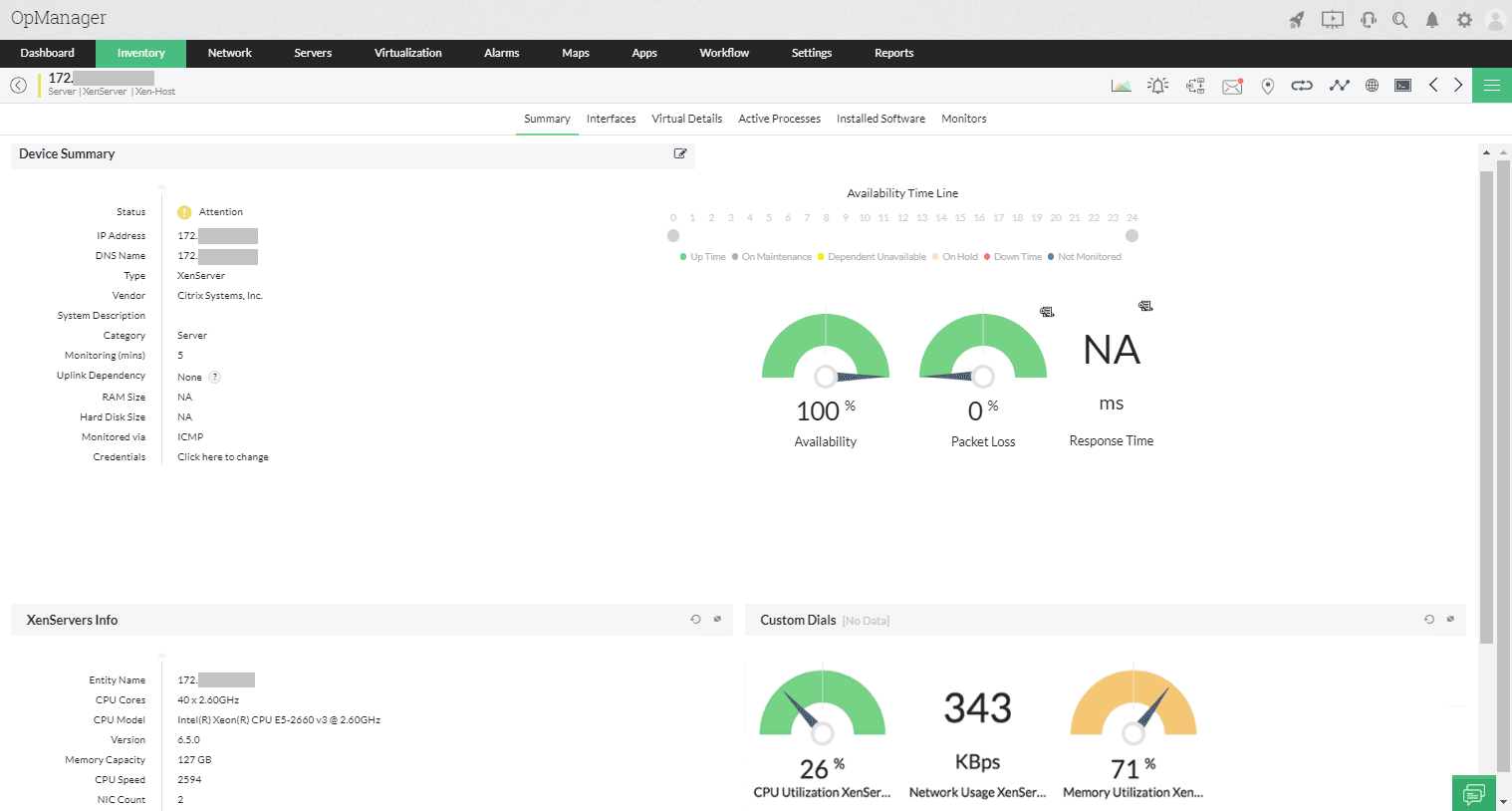Refresh the XenServers Info widget
Screen dimensions: 1512x811
click(696, 619)
